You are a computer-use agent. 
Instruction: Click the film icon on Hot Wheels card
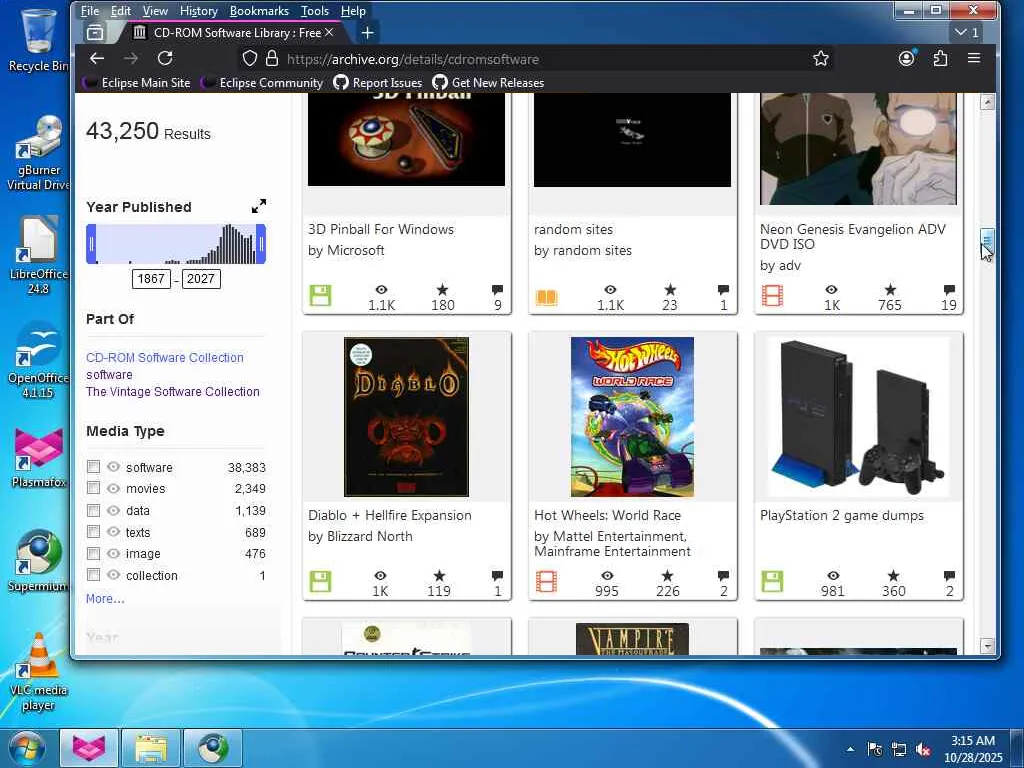pos(546,581)
